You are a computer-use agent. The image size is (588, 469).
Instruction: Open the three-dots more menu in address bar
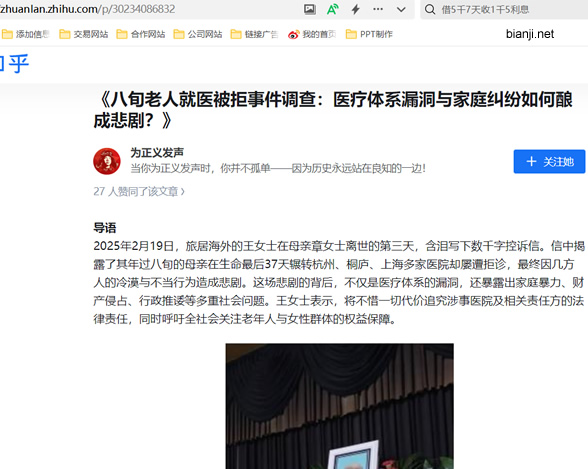(378, 9)
